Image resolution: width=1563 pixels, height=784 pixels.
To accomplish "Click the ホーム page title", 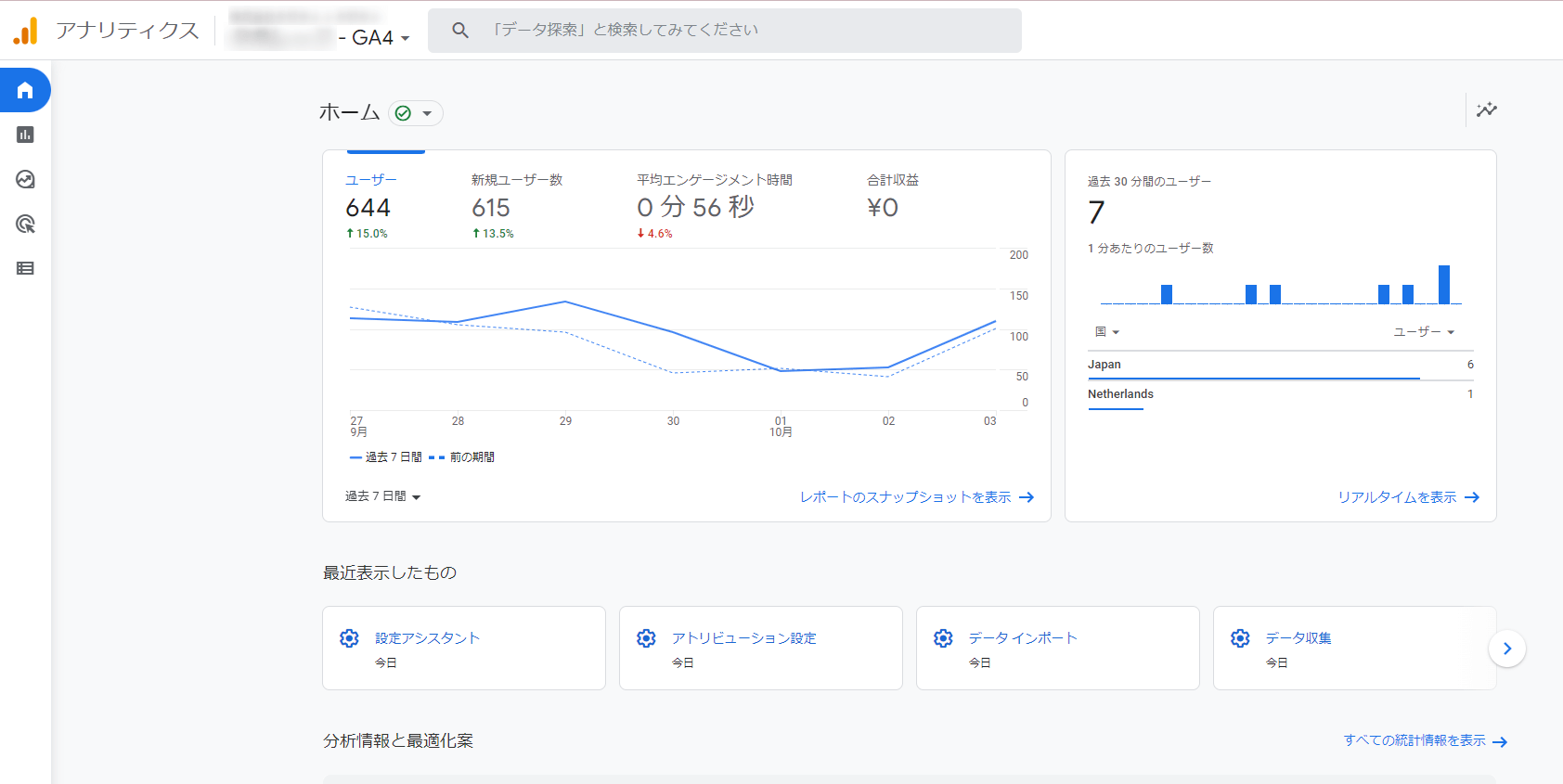I will (x=349, y=112).
